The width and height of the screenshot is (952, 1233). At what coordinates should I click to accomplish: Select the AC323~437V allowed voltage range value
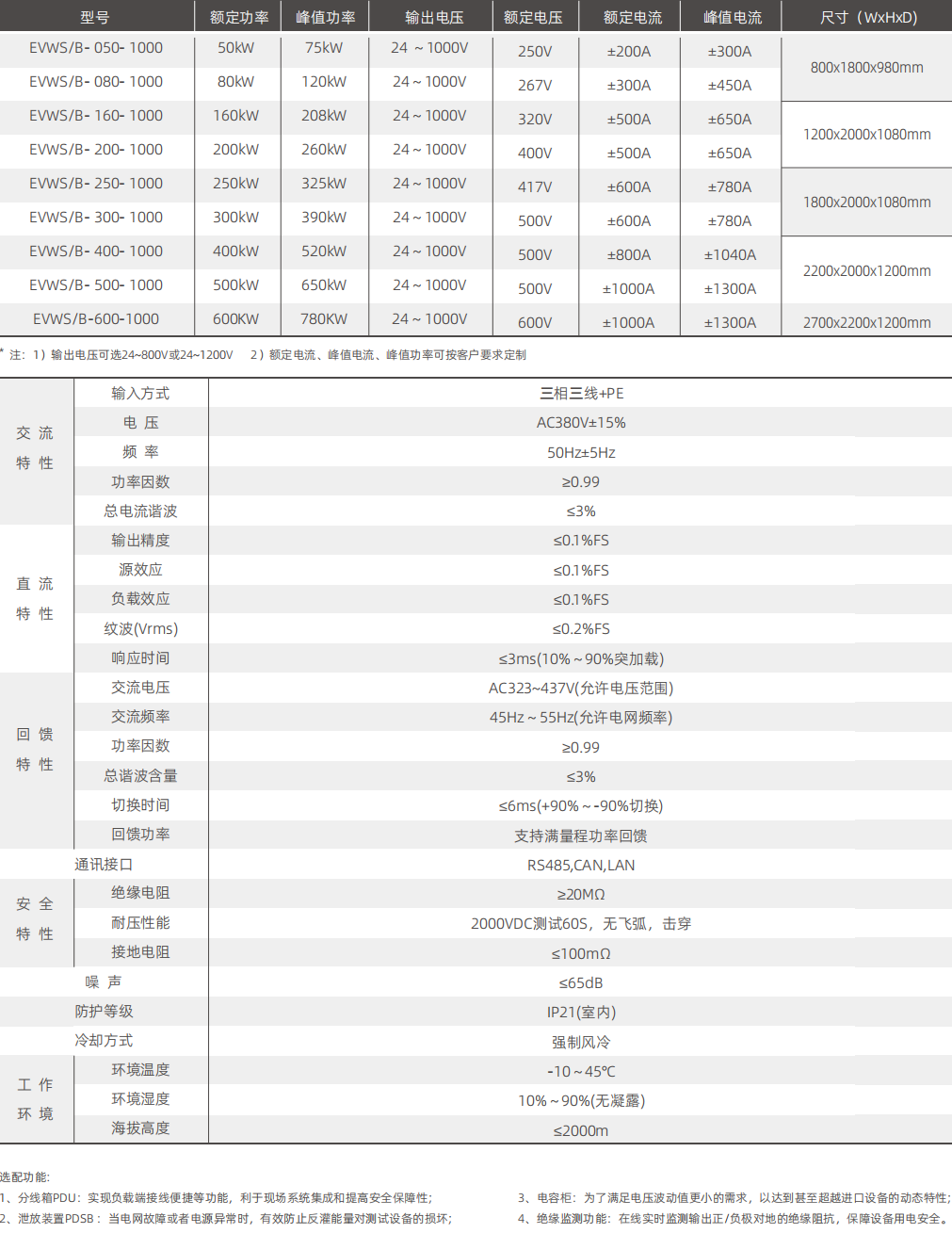point(581,689)
